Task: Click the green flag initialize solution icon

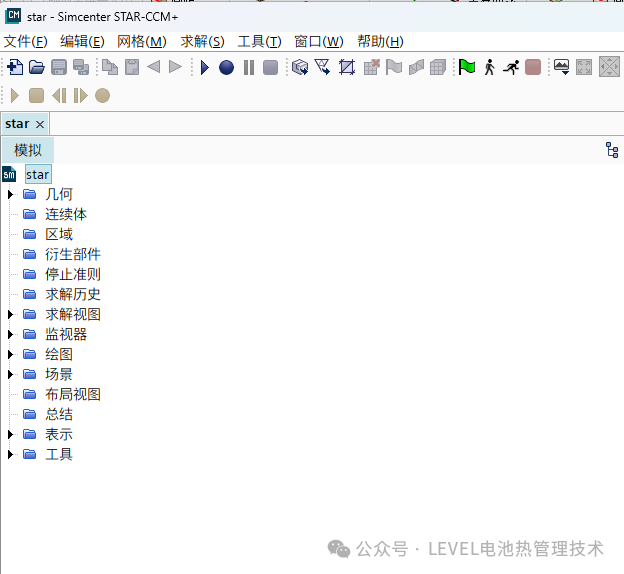Action: pos(467,67)
